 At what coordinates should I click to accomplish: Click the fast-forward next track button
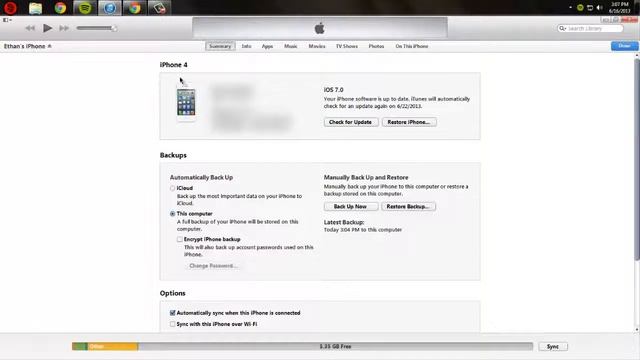(64, 28)
